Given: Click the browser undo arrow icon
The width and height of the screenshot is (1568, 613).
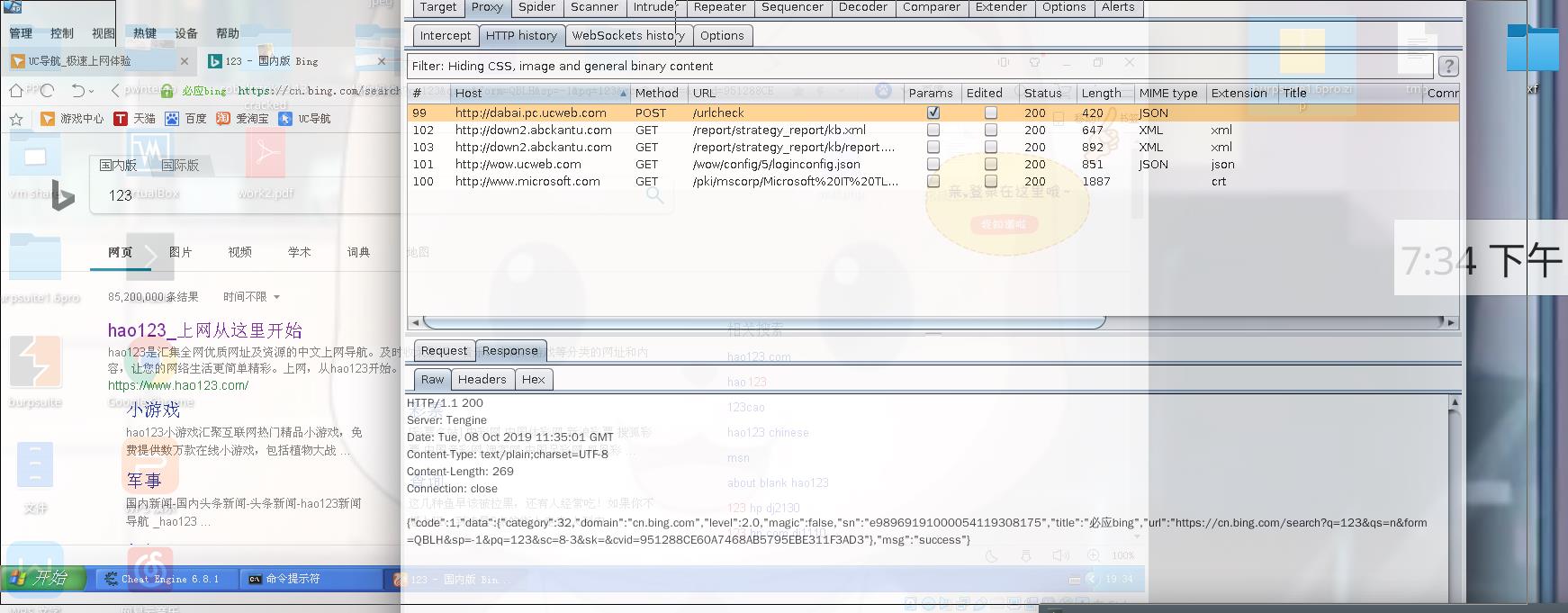Looking at the screenshot, I should click(77, 90).
